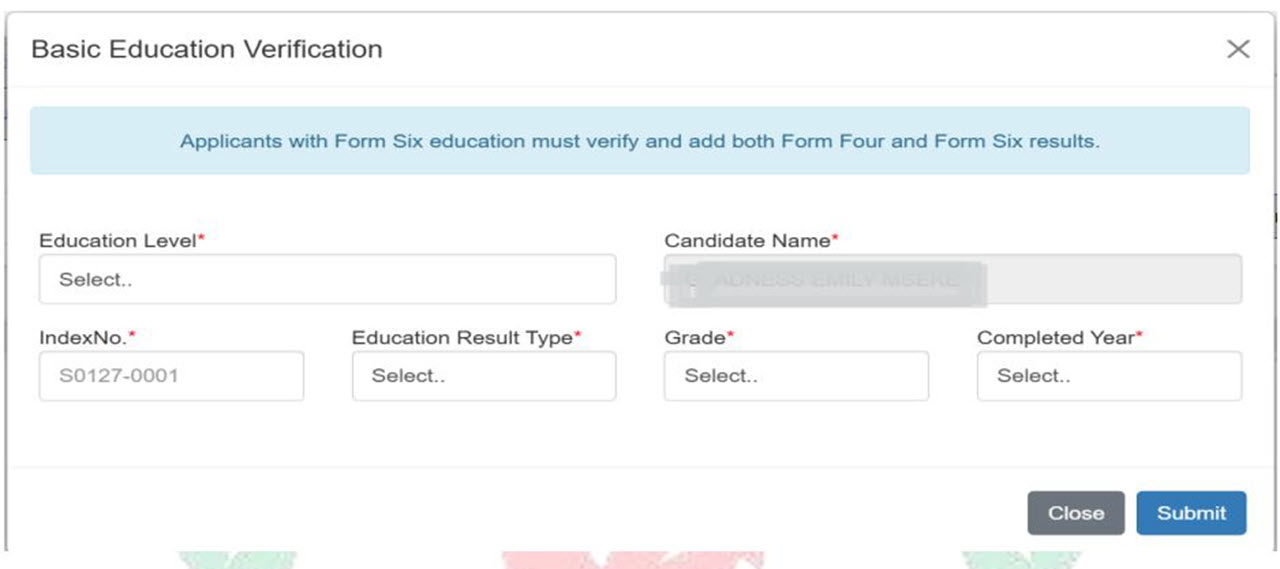Click the Education Level field label
1280x569 pixels.
pos(117,241)
